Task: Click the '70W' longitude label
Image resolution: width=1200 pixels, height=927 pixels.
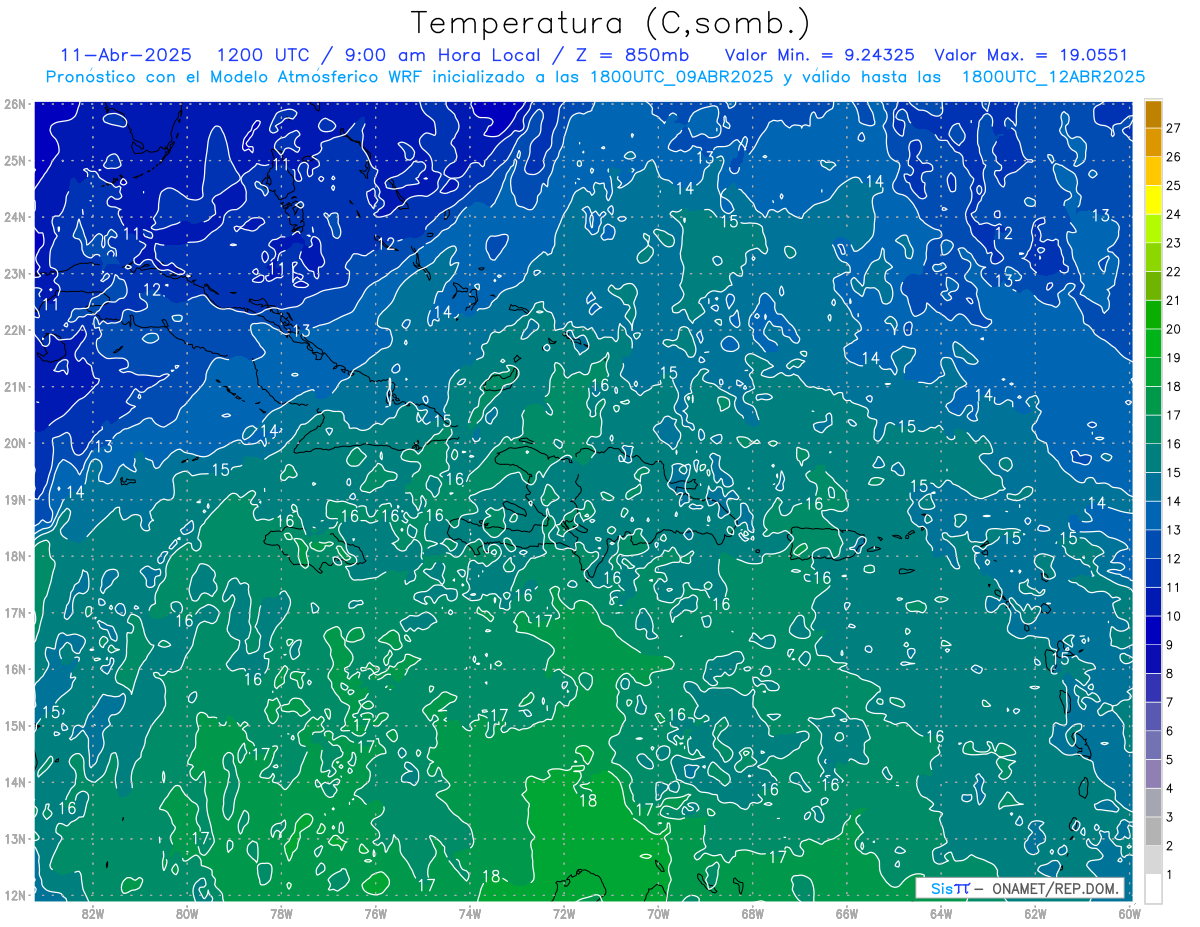Action: (658, 913)
